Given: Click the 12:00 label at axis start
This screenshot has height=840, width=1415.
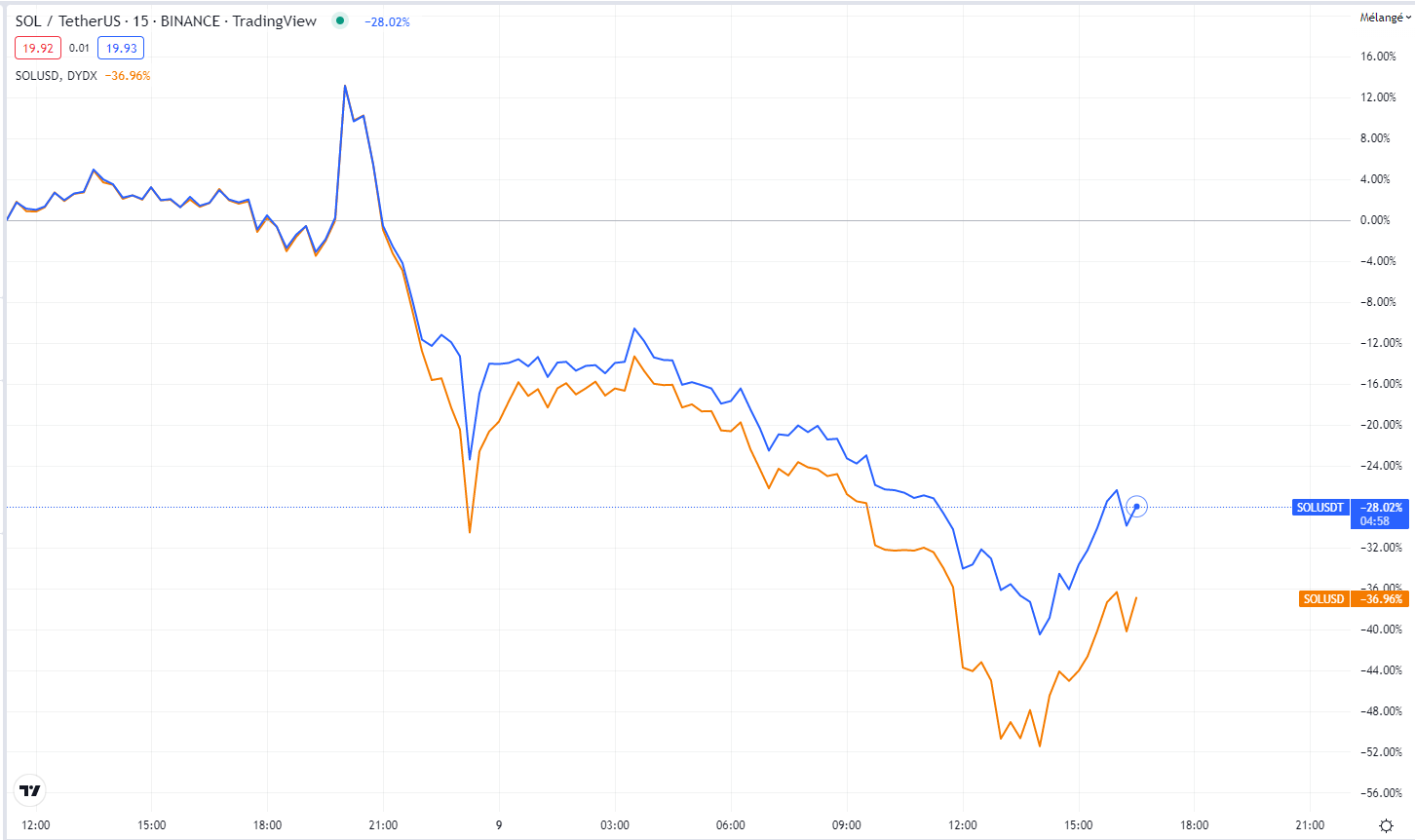Looking at the screenshot, I should [x=36, y=825].
